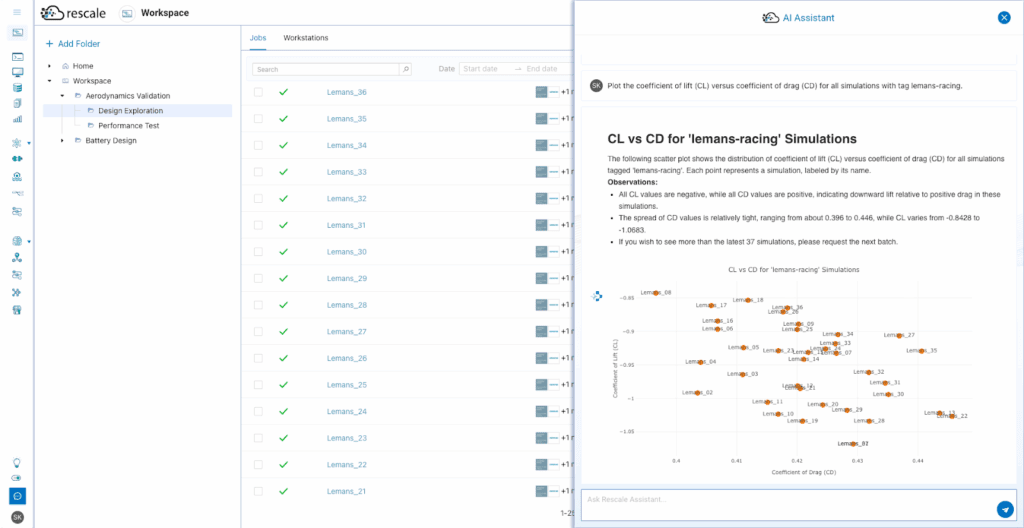Image resolution: width=1024 pixels, height=528 pixels.
Task: Open the Home tree item
Action: tap(82, 66)
